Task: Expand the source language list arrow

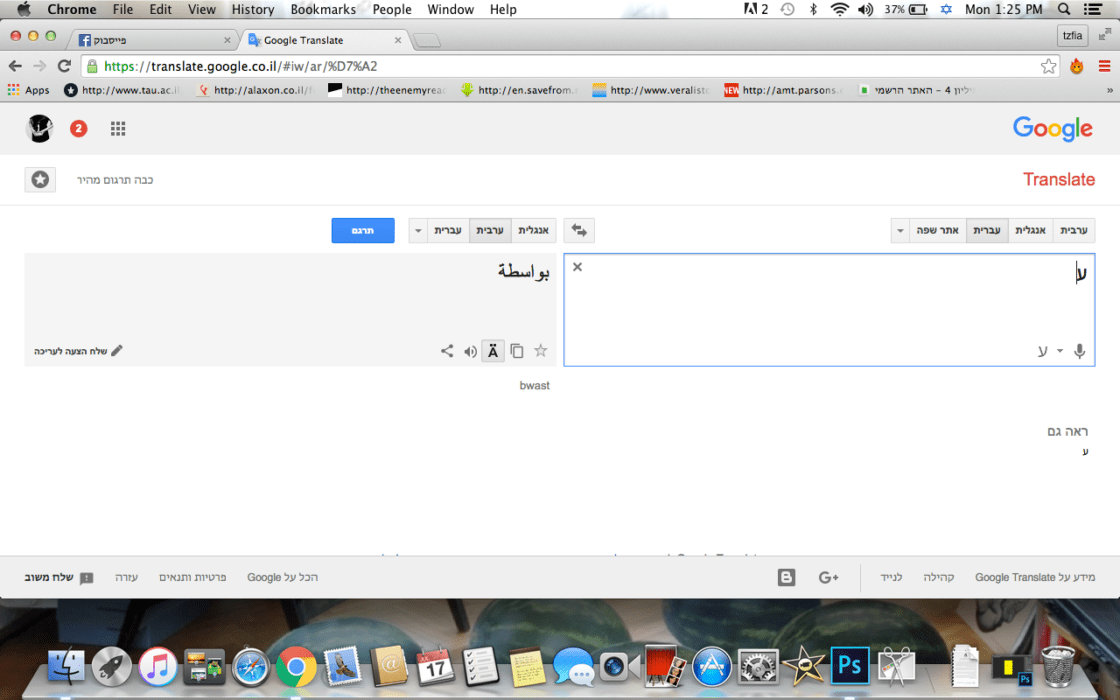Action: coord(900,231)
